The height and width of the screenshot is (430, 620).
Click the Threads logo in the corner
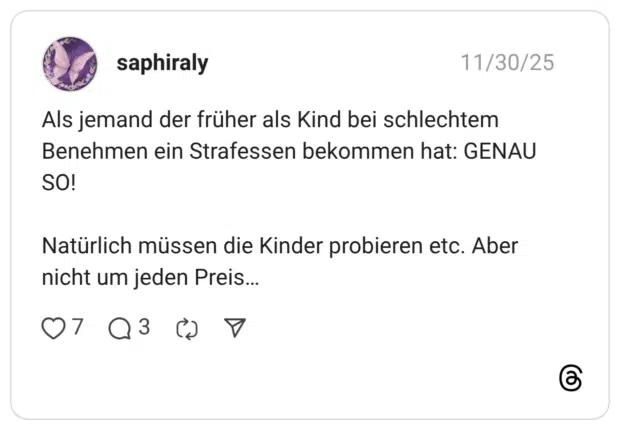[571, 379]
